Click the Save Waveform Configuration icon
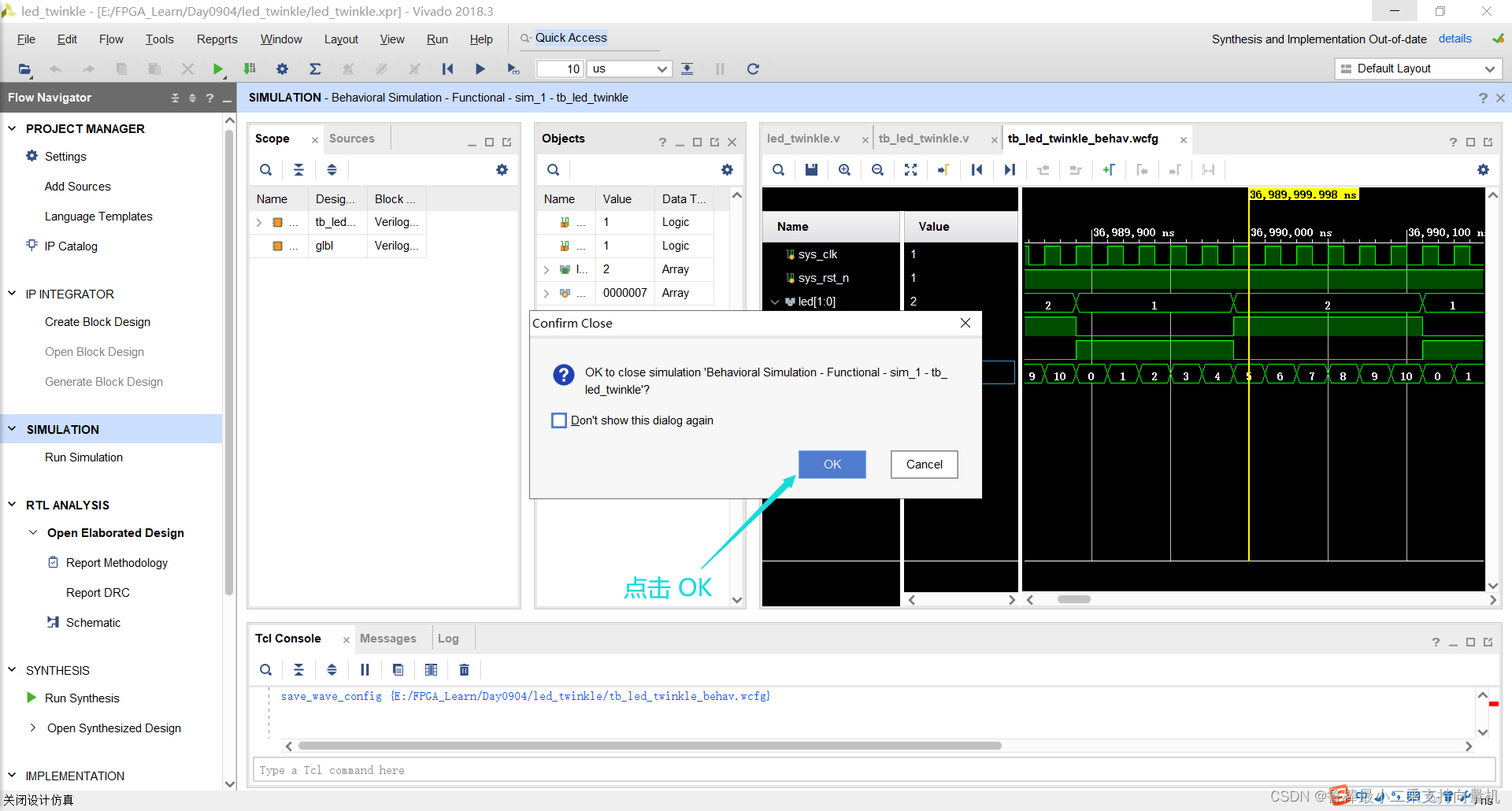Viewport: 1512px width, 811px height. 811,170
